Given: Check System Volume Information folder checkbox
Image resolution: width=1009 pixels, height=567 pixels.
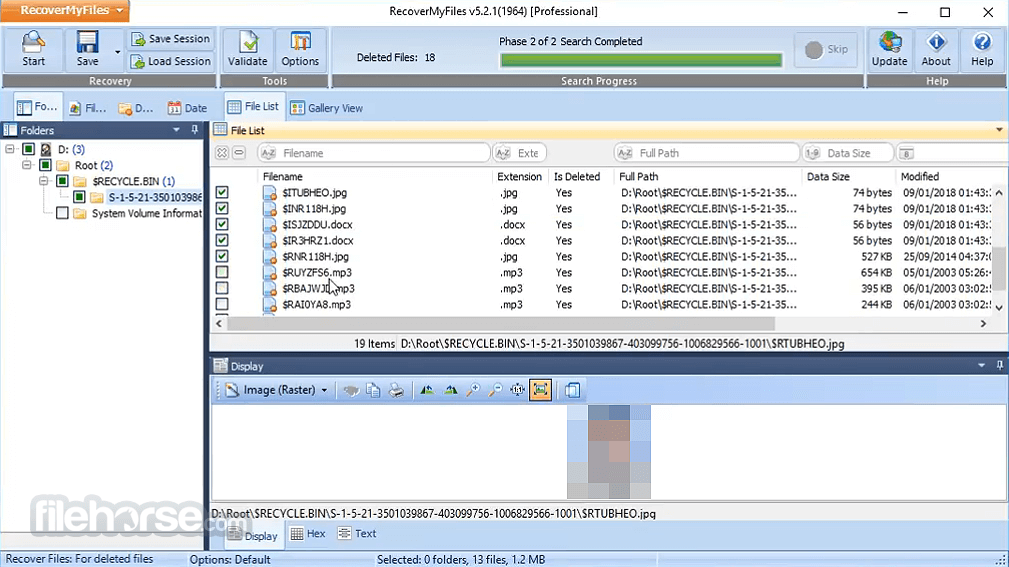Looking at the screenshot, I should (62, 213).
